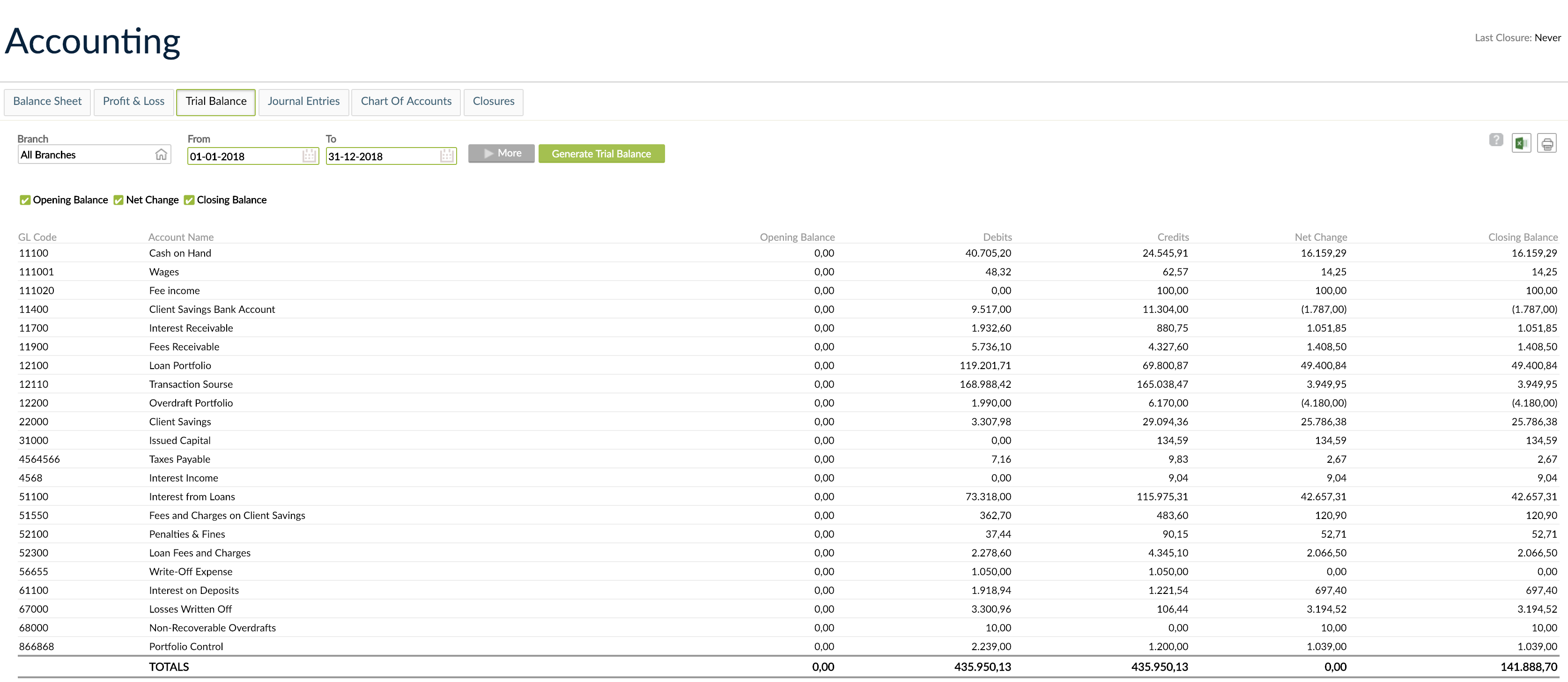Open the calendar picker for the To date
1568x682 pixels.
coord(447,156)
